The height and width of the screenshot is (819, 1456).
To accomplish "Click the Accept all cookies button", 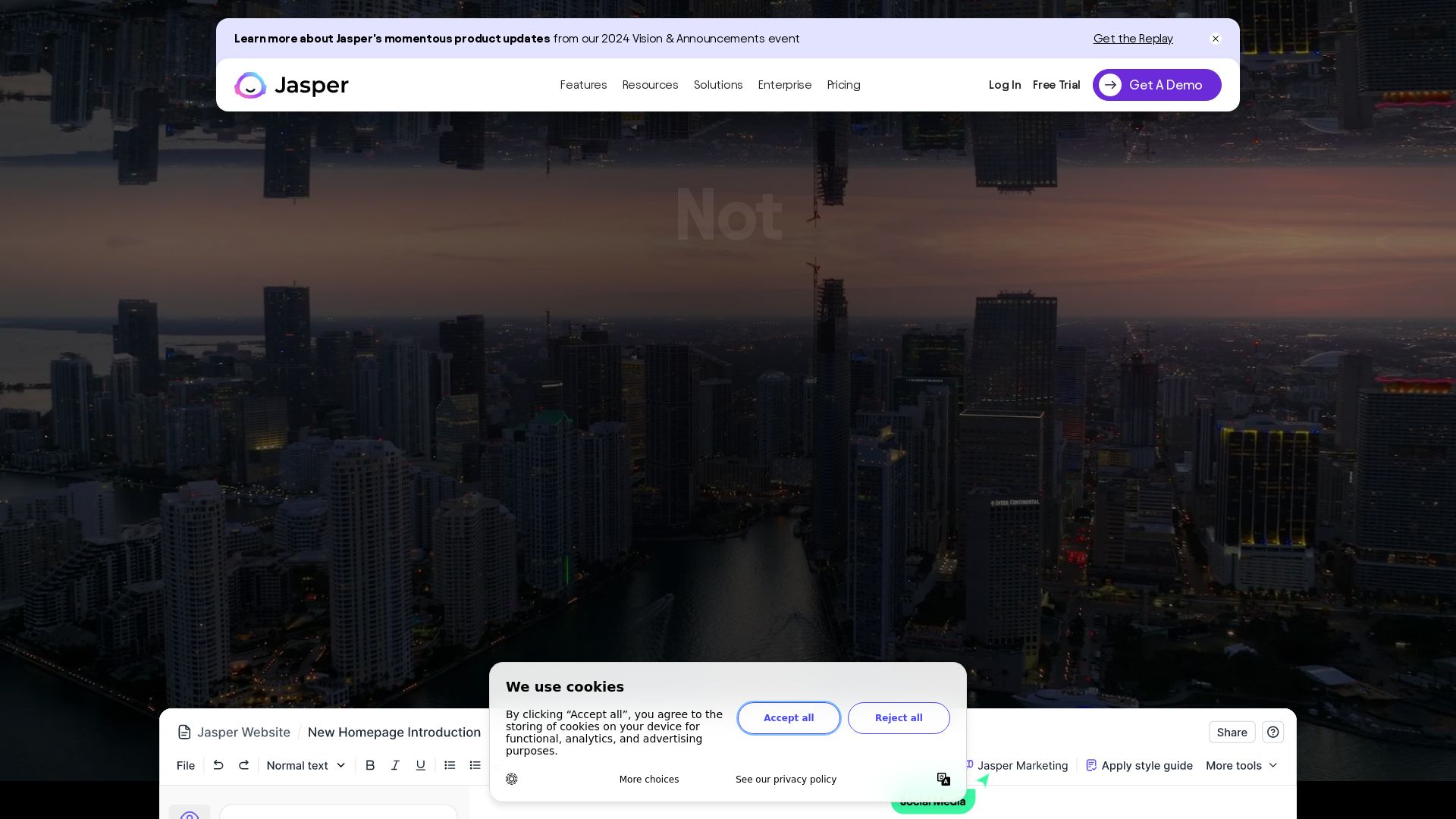I will tap(789, 717).
